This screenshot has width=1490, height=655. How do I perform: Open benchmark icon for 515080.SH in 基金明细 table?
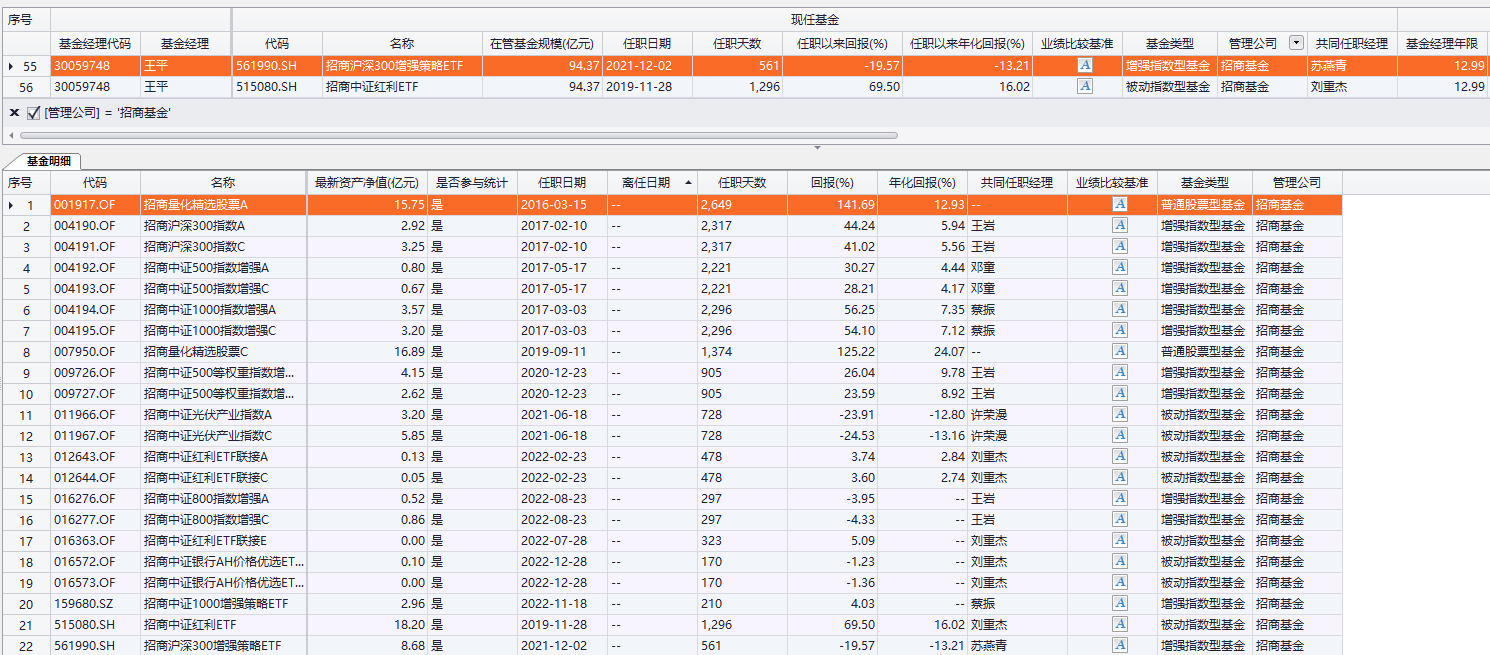pos(1120,624)
